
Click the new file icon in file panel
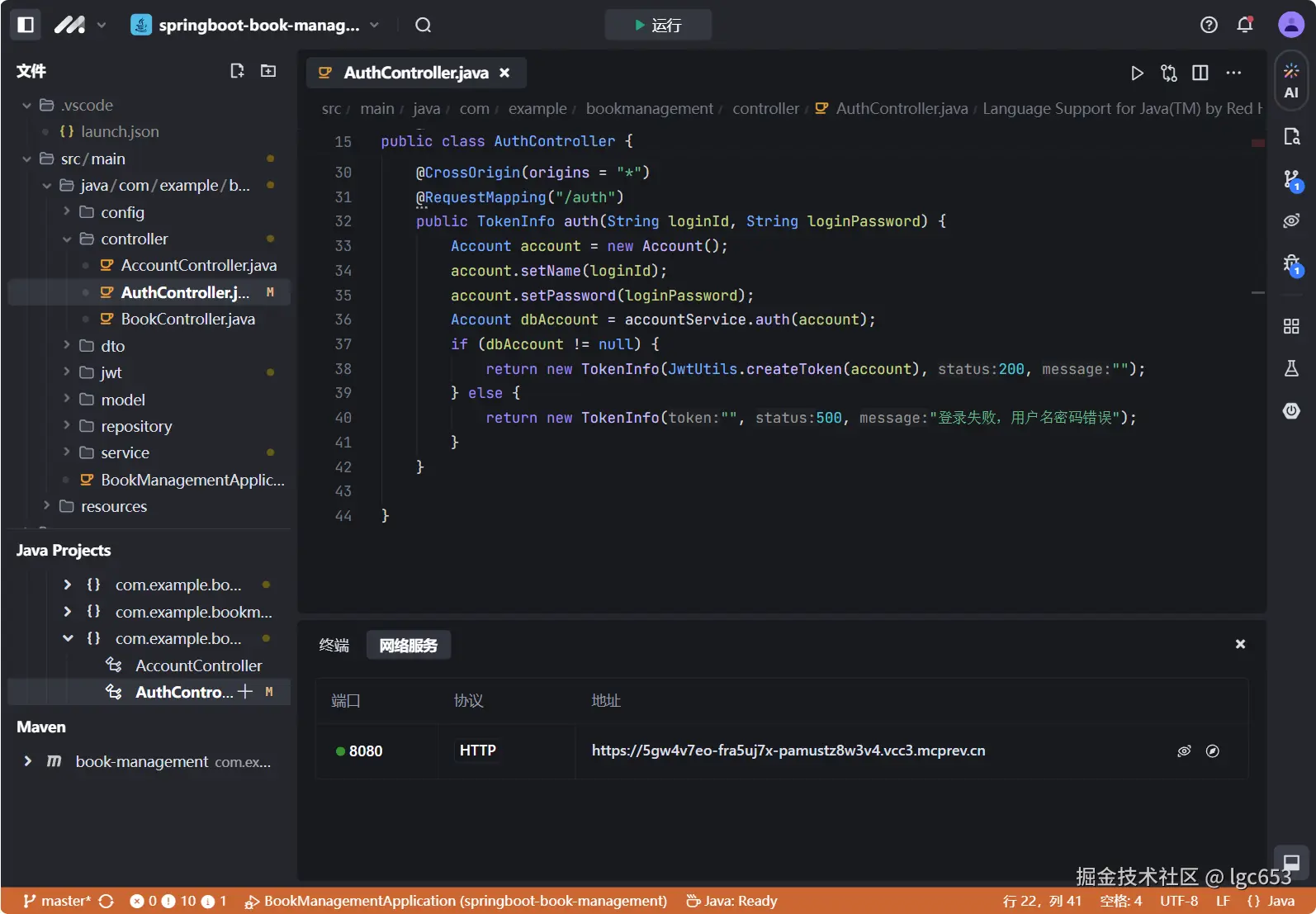[x=237, y=71]
